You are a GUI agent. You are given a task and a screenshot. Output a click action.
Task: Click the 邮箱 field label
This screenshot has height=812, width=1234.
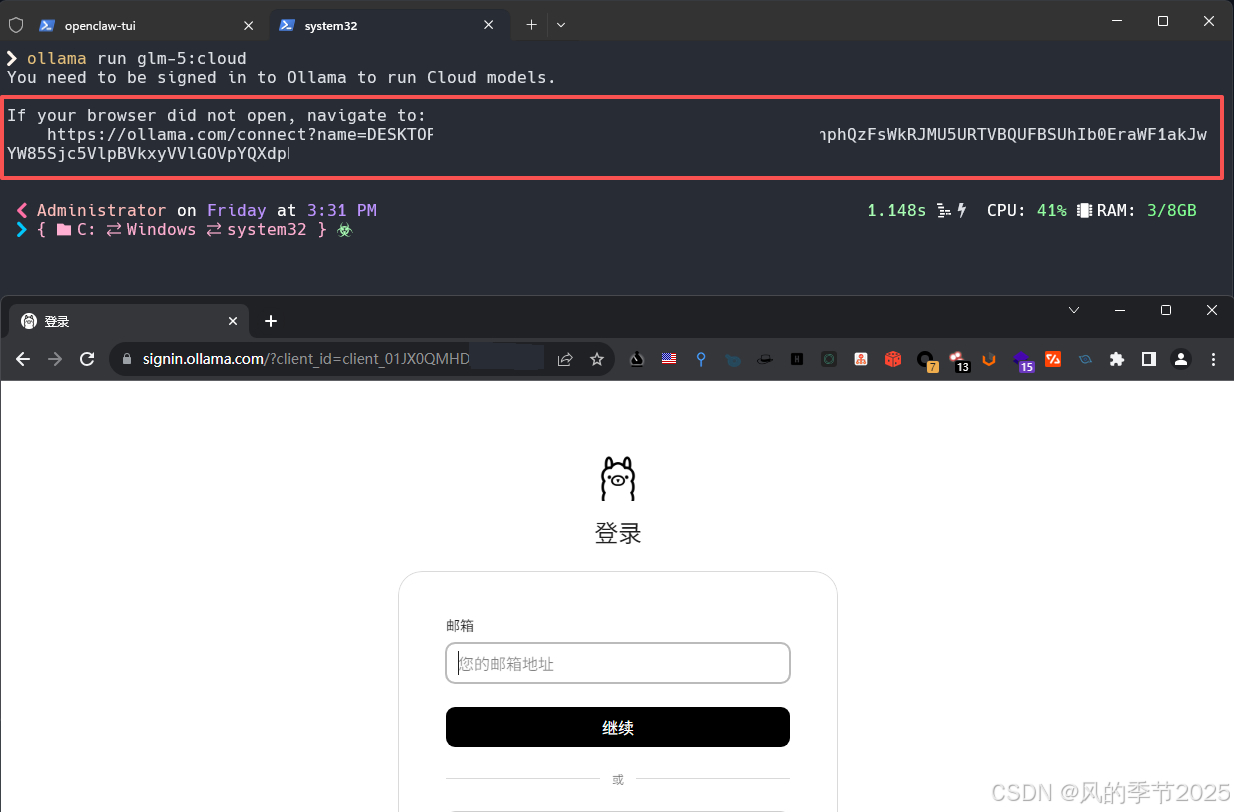click(x=460, y=626)
